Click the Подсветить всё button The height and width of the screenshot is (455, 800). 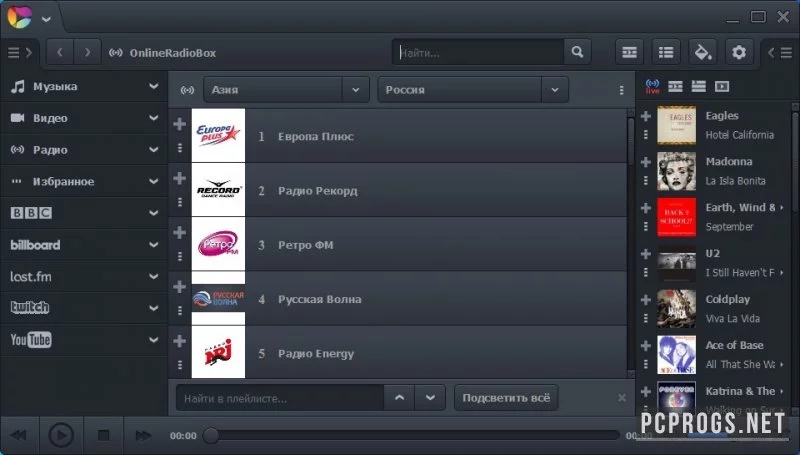pos(506,397)
